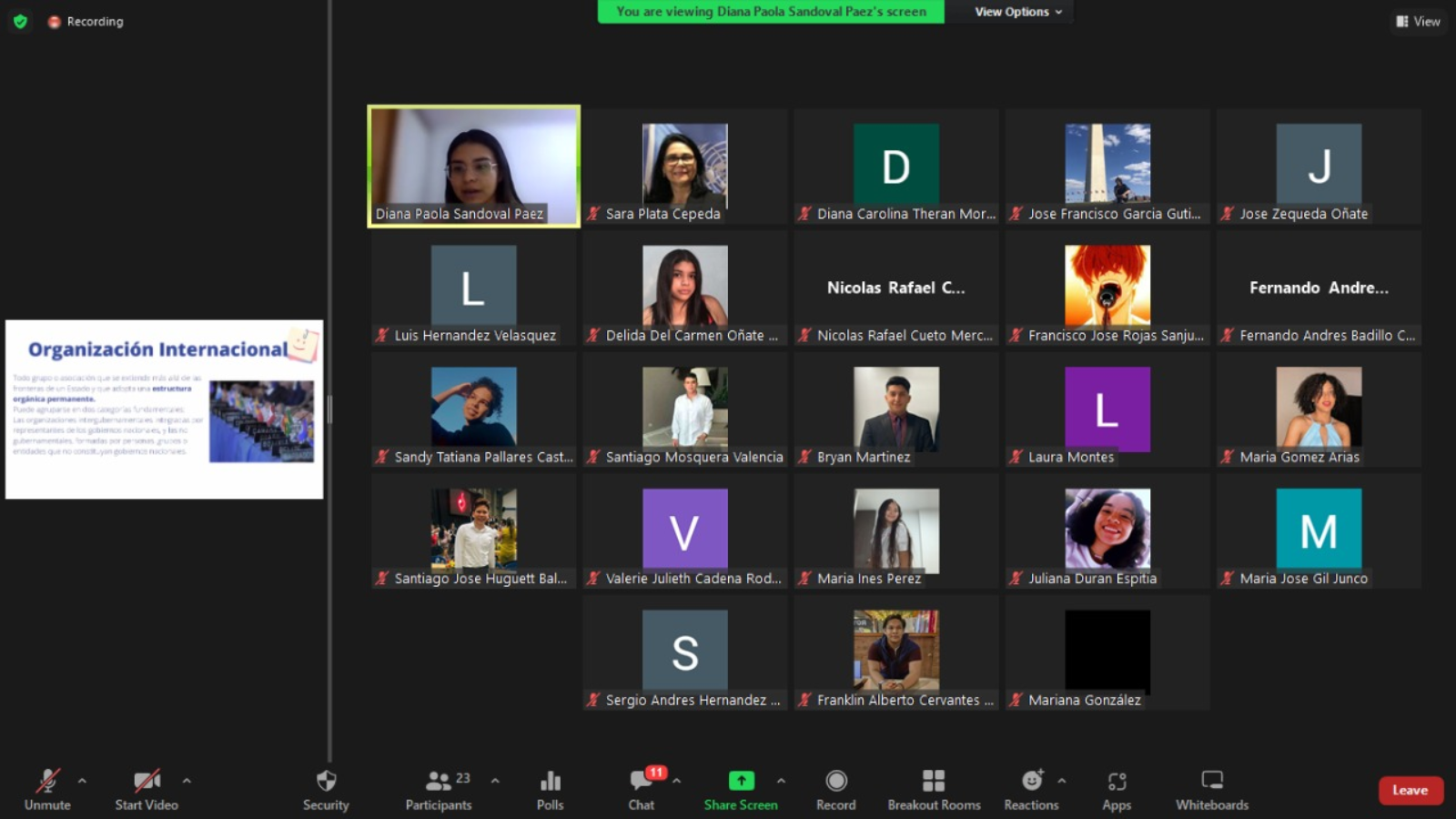The height and width of the screenshot is (819, 1456).
Task: Select Santiago Jose Huguett's photo tile
Action: (473, 530)
